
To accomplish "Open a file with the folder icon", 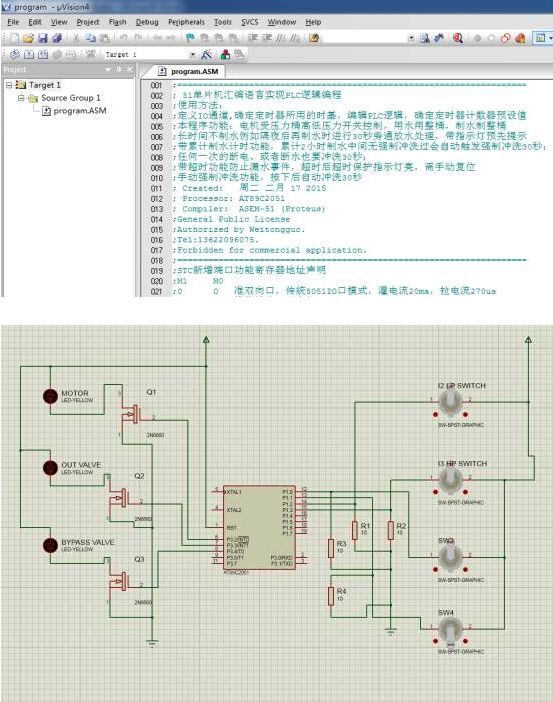I will pyautogui.click(x=28, y=39).
